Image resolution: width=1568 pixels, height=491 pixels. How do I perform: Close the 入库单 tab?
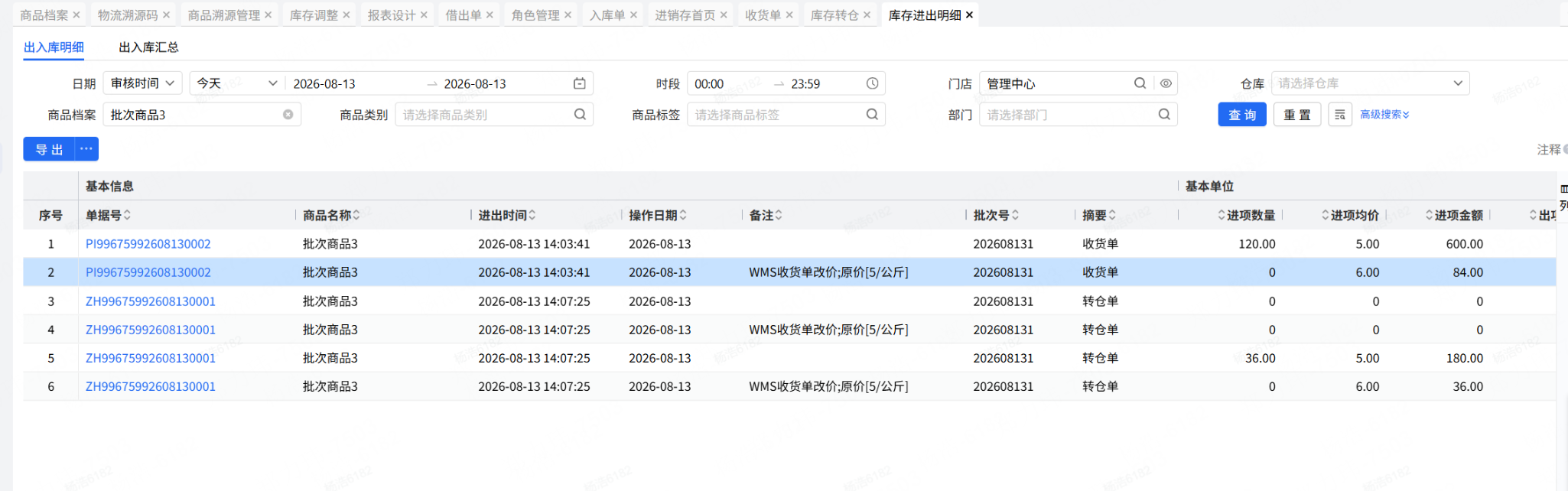[634, 15]
